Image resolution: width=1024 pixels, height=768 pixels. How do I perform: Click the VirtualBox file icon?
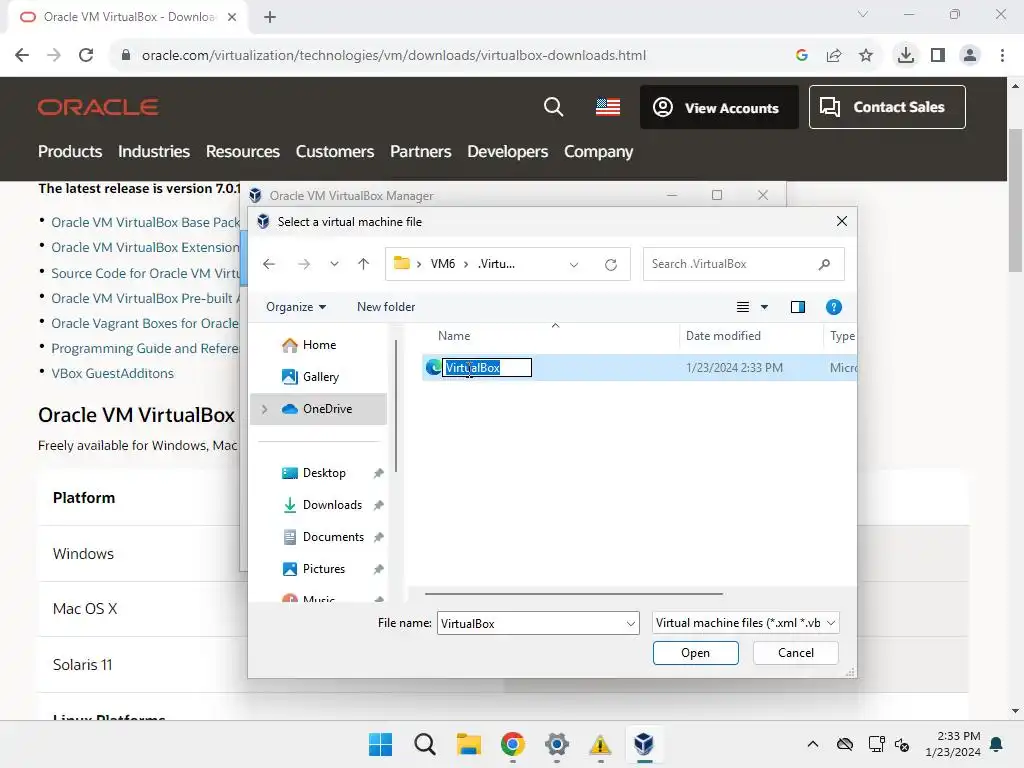[433, 367]
